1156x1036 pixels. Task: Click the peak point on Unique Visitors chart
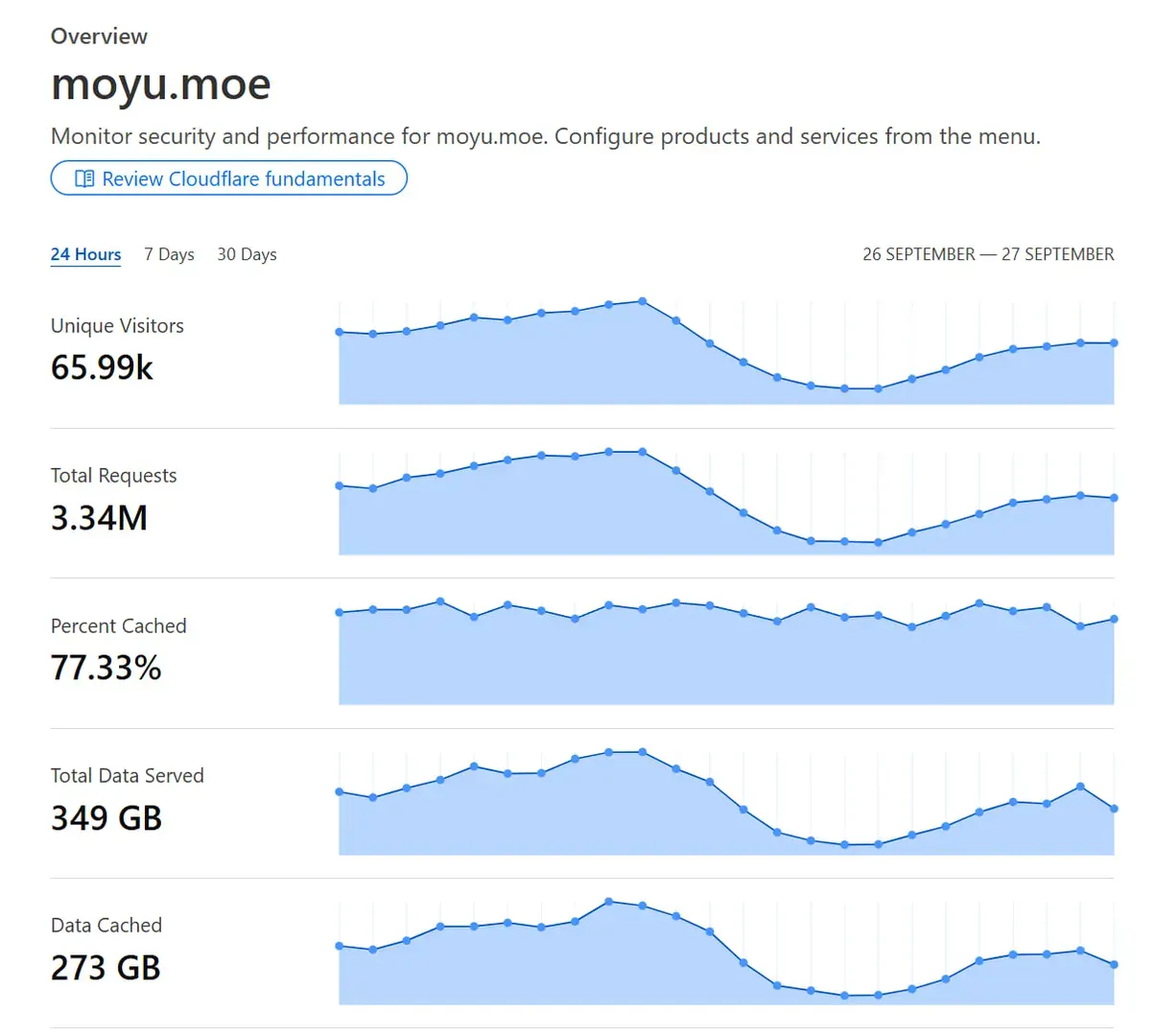pyautogui.click(x=642, y=301)
